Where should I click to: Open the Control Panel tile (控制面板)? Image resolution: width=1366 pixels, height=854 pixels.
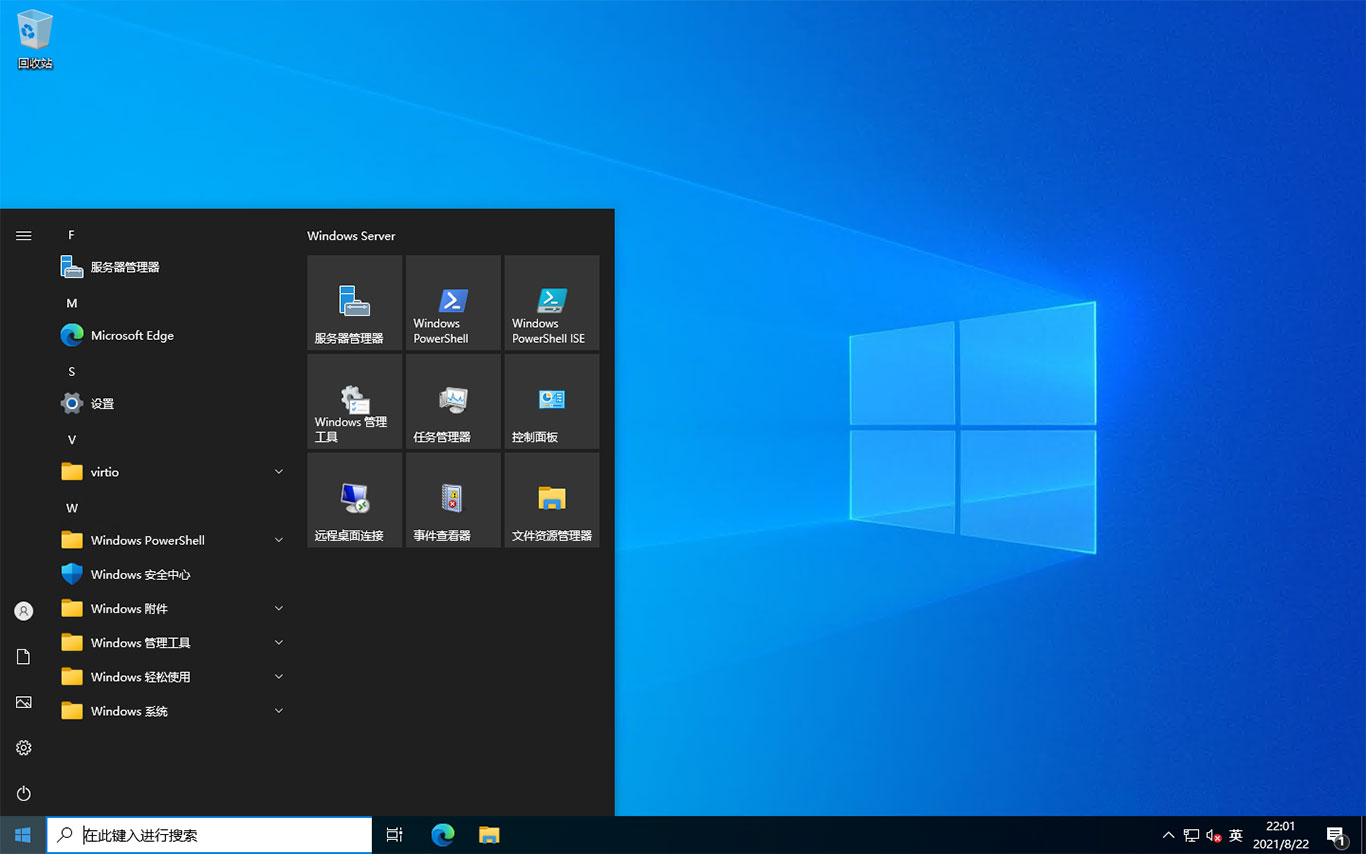coord(551,401)
